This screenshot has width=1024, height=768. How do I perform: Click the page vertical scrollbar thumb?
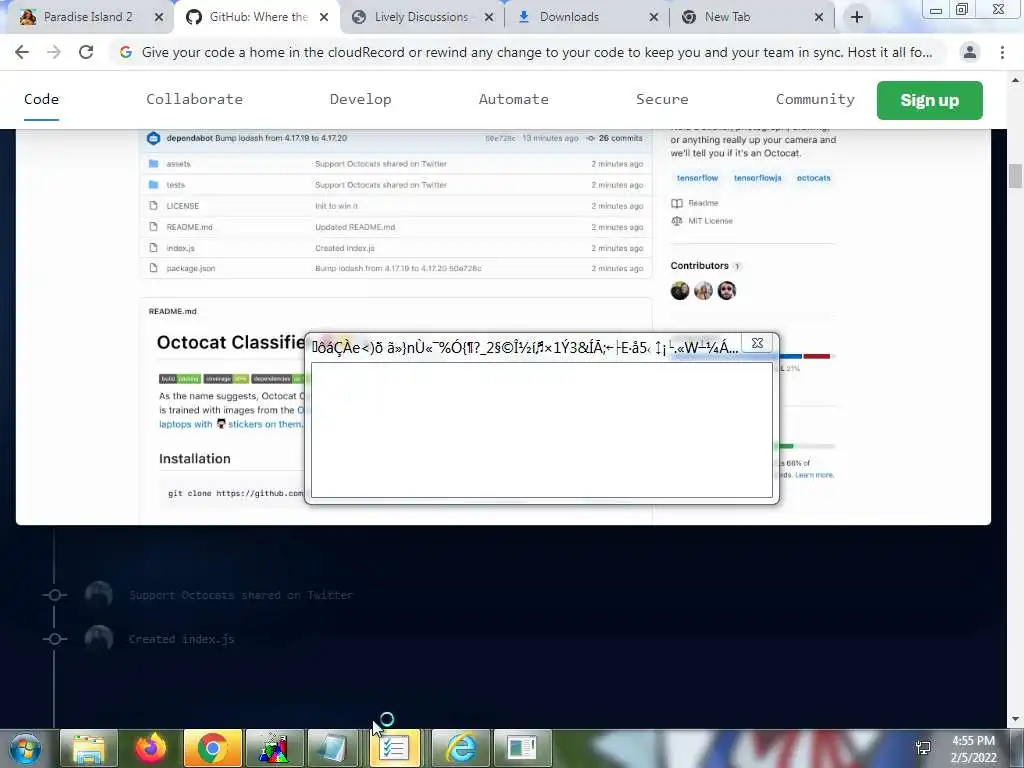point(1015,176)
